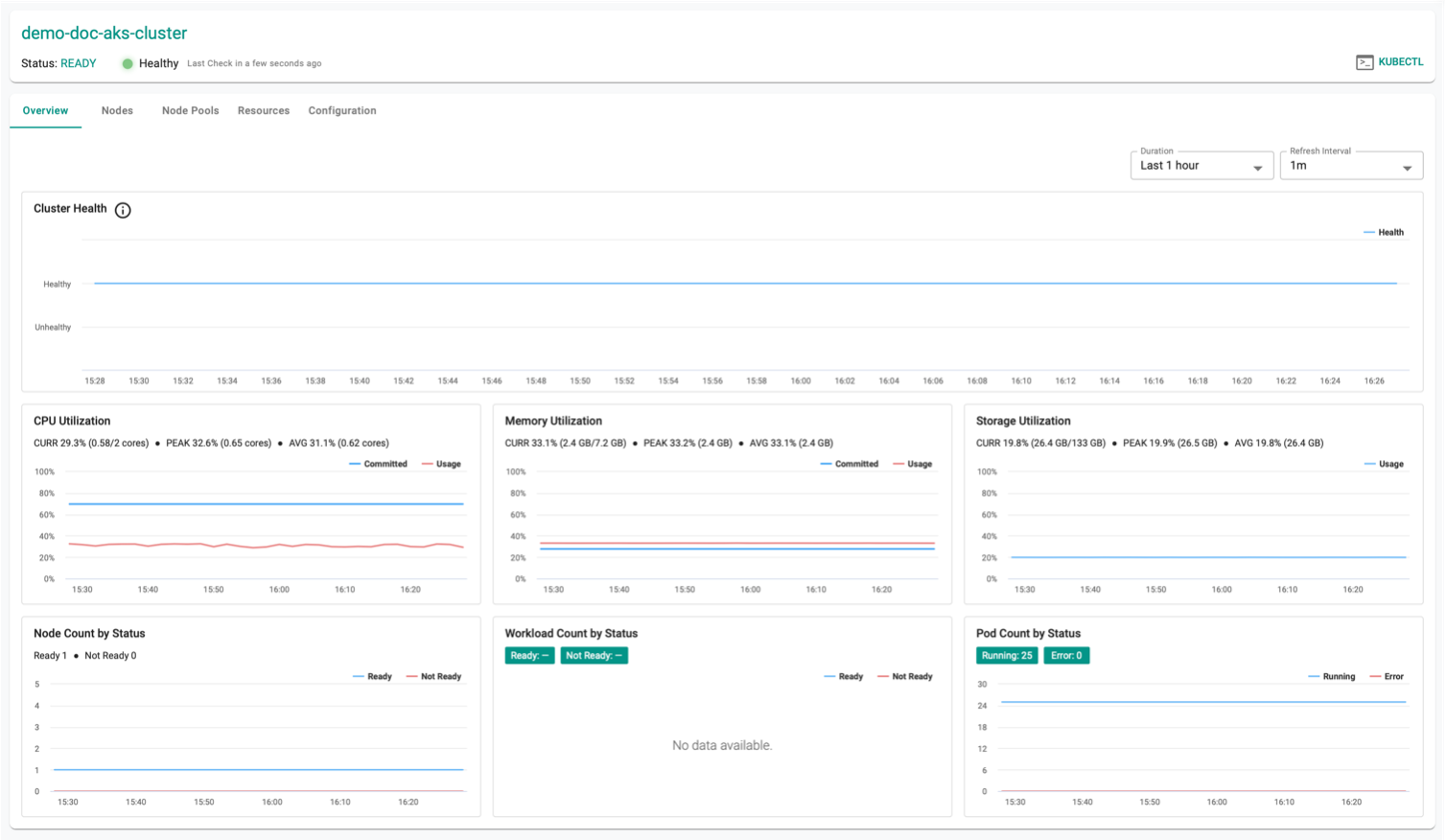
Task: Click the Workload 'Not Ready: —' badge
Action: (x=594, y=656)
